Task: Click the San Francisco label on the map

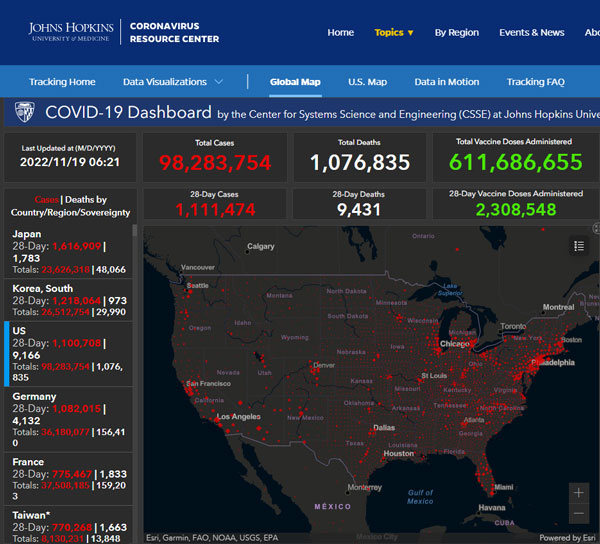Action: pyautogui.click(x=209, y=383)
